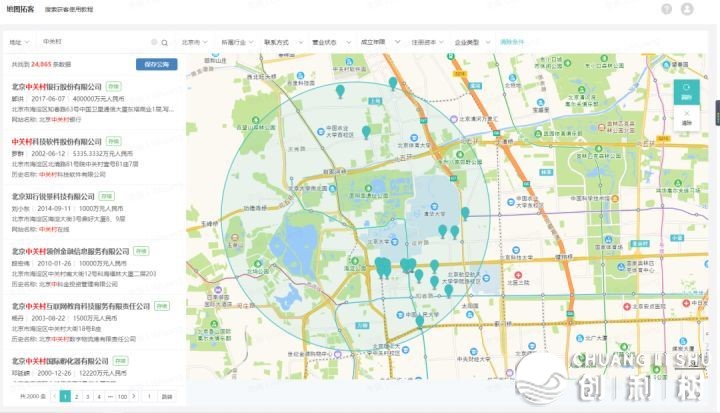
Task: Click the previous page arrow
Action: point(55,396)
